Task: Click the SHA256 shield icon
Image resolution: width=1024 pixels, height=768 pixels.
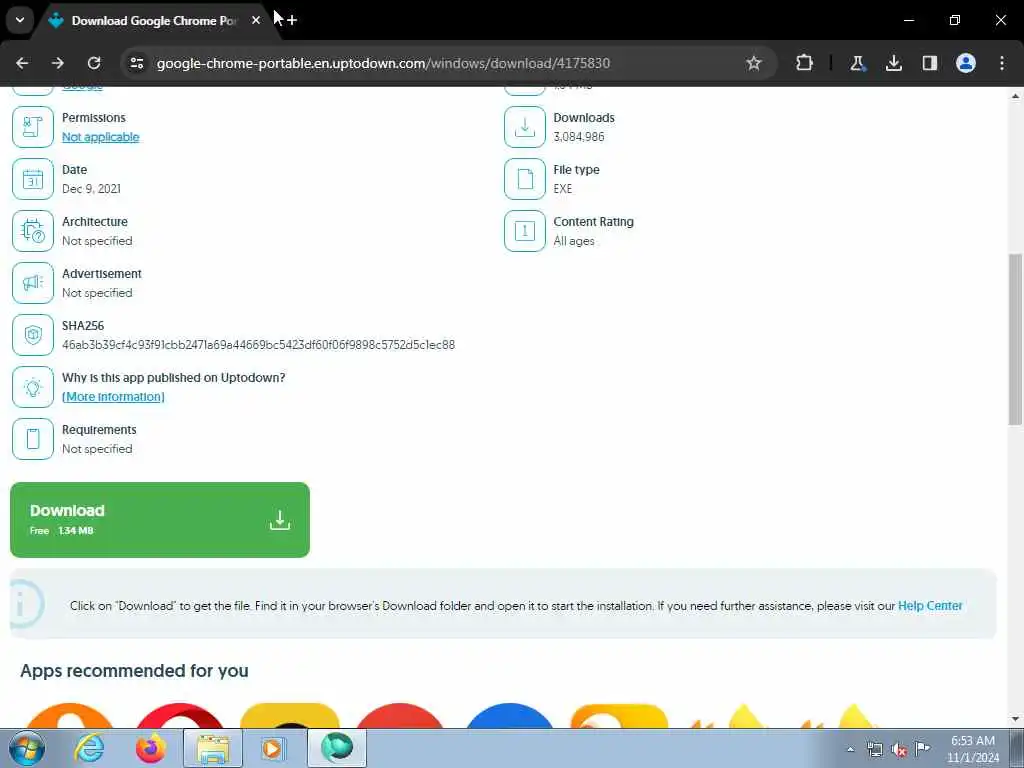Action: click(x=33, y=335)
